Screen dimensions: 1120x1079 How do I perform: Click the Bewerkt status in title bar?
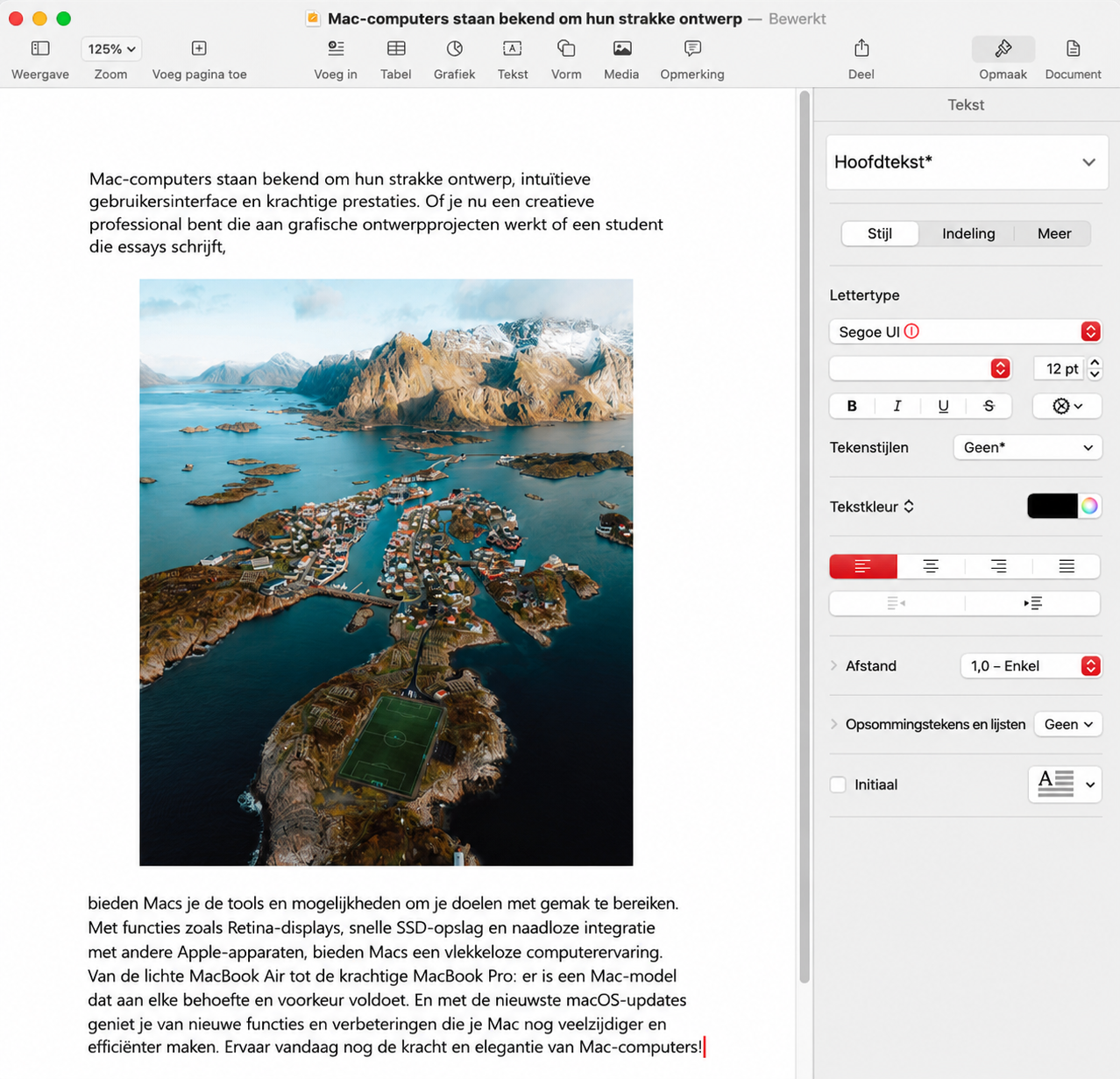[797, 18]
